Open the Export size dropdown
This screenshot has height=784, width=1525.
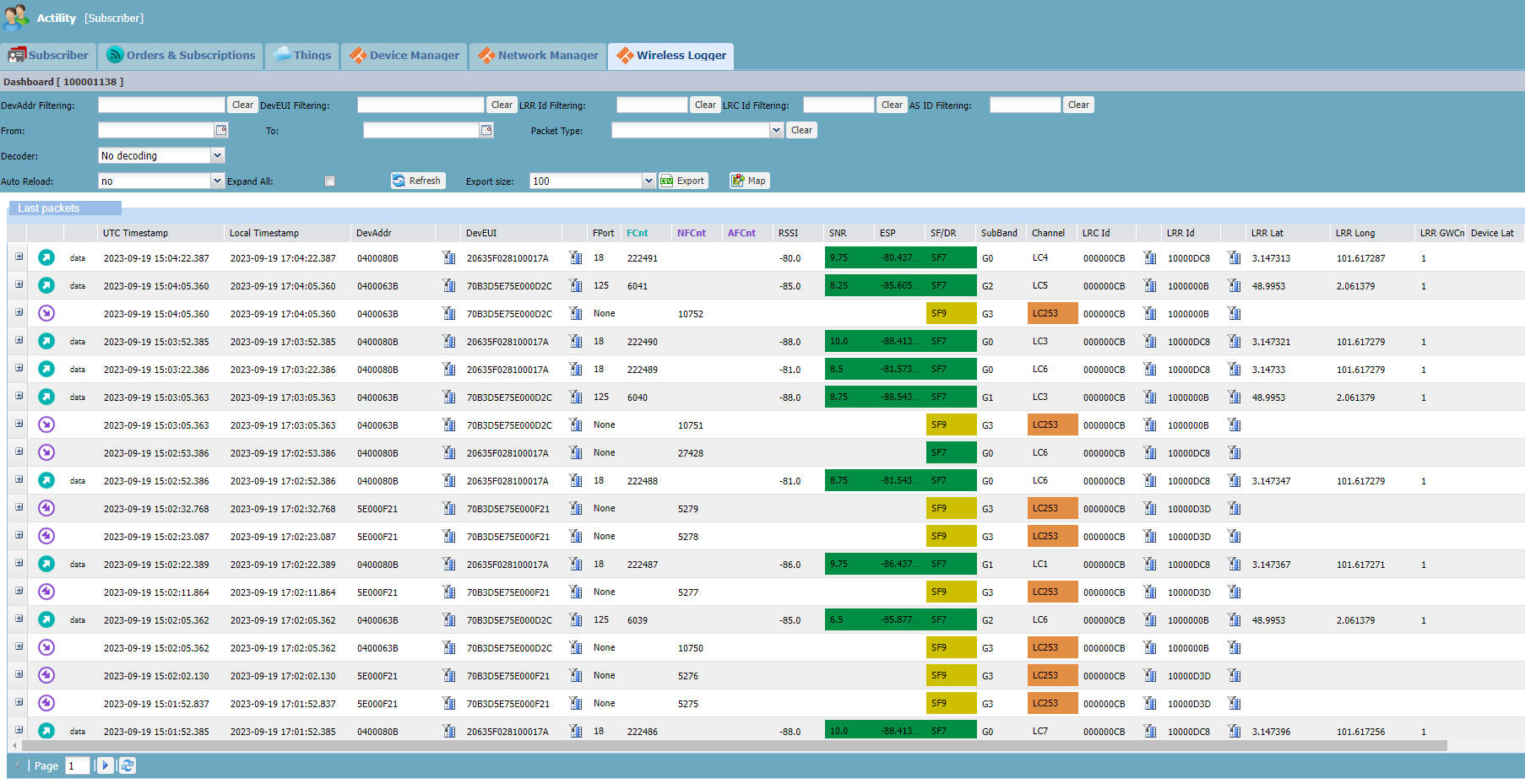(x=649, y=181)
